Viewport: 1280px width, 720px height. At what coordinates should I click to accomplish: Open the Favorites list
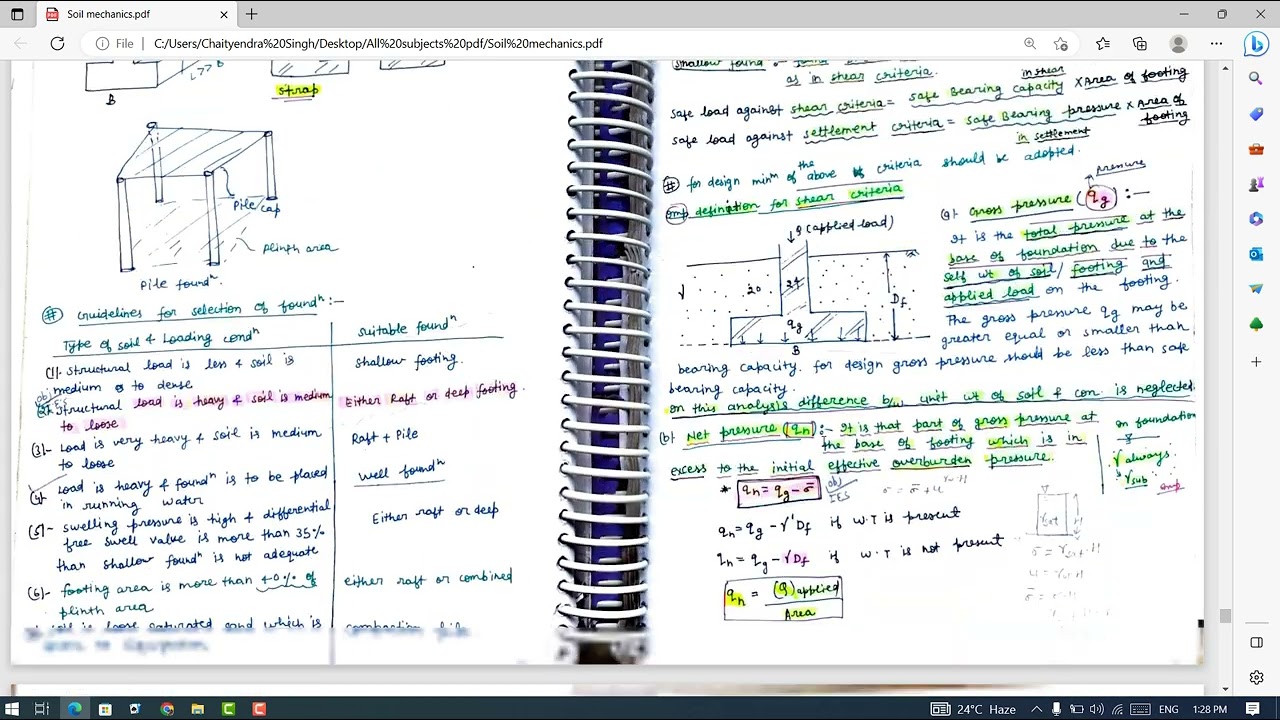pyautogui.click(x=1103, y=44)
